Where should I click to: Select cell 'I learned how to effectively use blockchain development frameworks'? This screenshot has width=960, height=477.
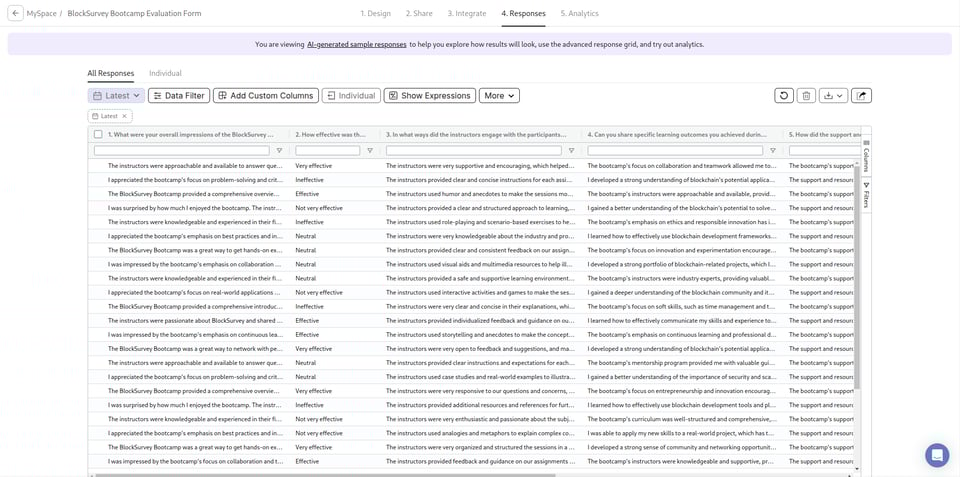tap(683, 236)
